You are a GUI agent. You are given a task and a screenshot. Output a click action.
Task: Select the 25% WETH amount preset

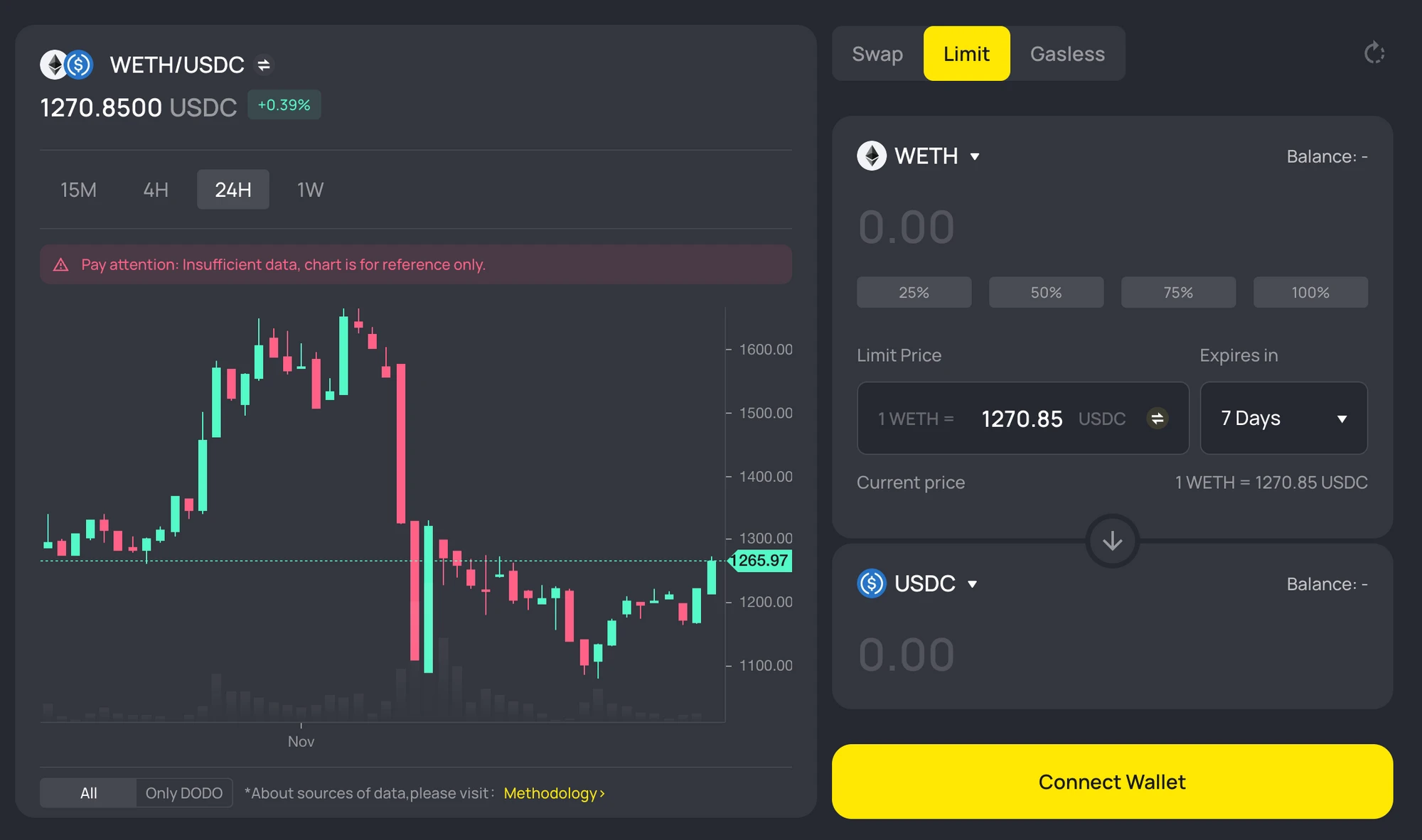914,291
